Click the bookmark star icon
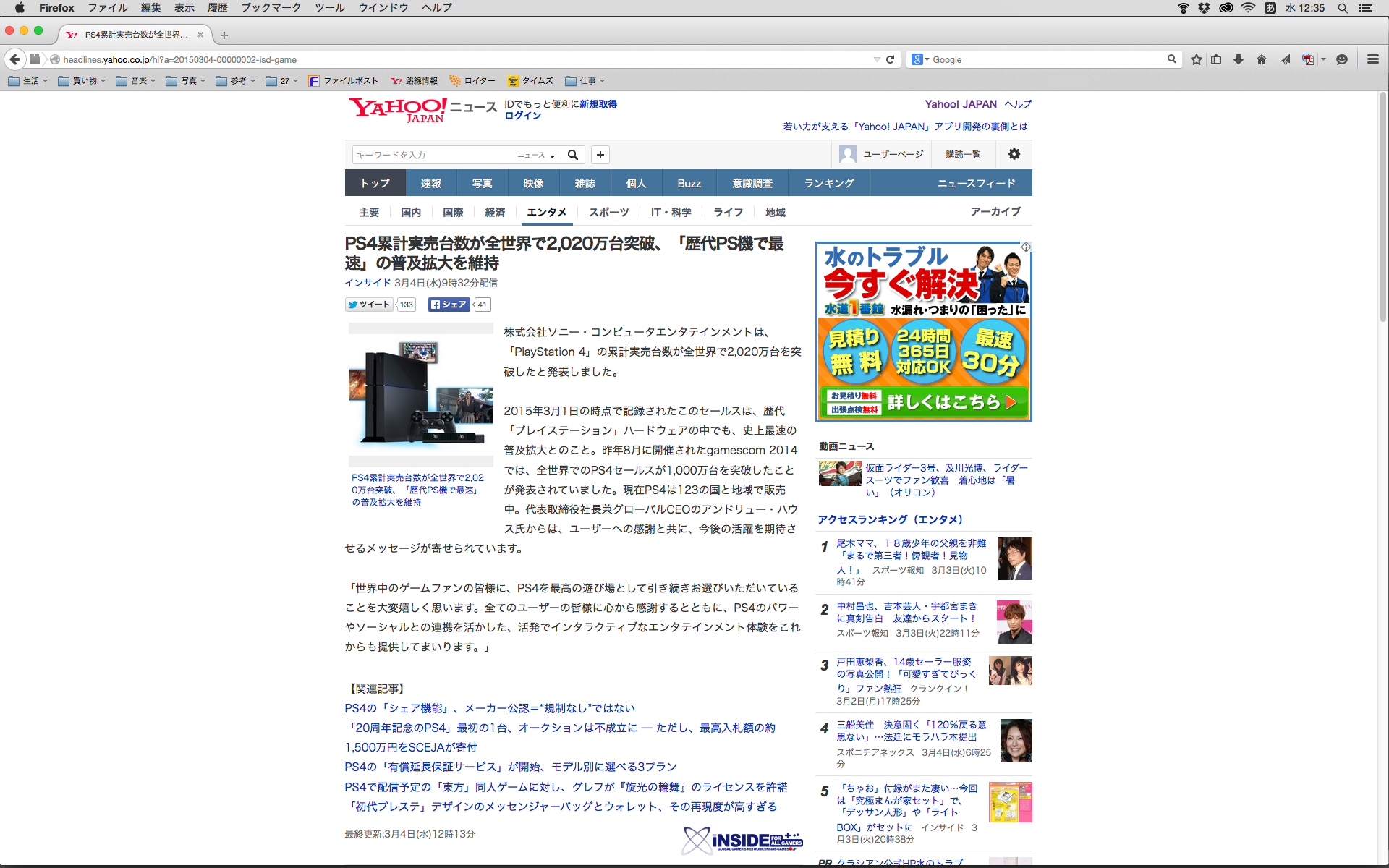This screenshot has height=868, width=1389. 1197,59
